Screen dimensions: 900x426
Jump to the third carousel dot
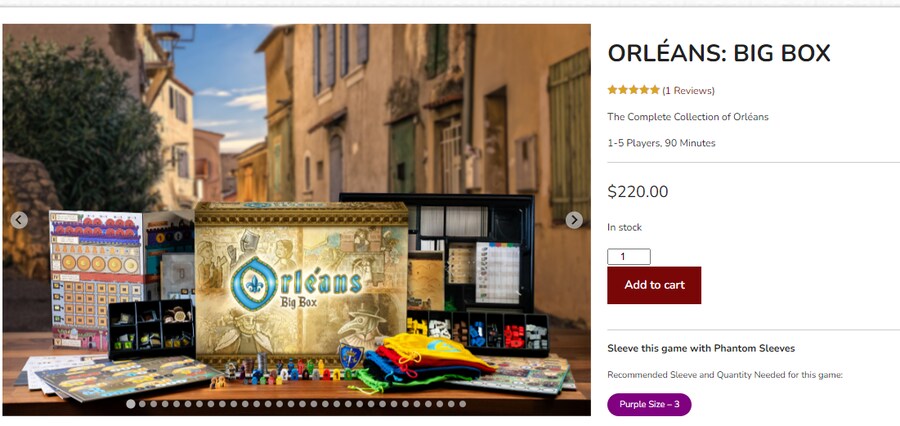153,404
